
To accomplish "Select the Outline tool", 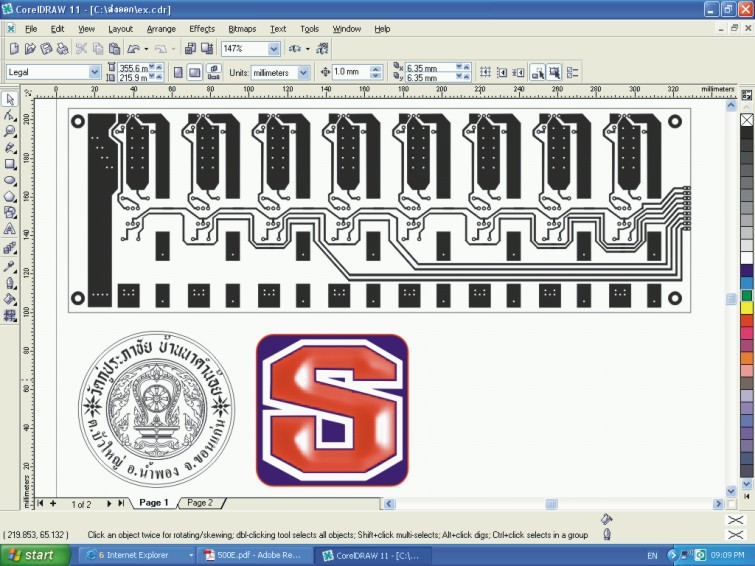I will pos(10,283).
